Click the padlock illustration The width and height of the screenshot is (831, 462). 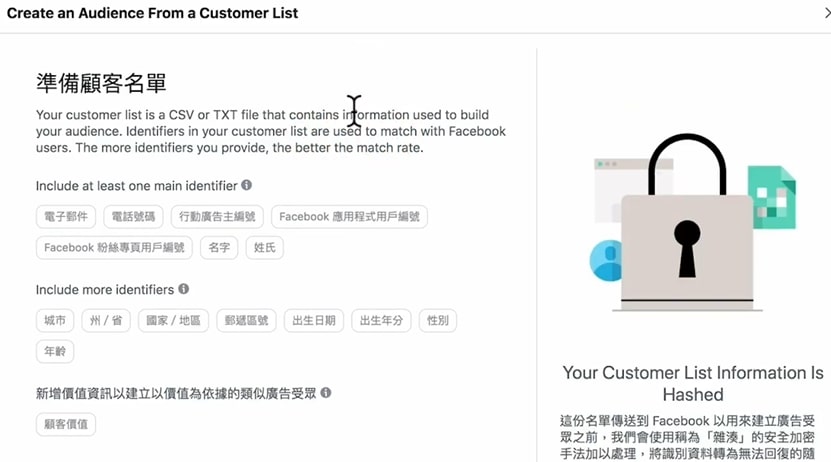pos(687,221)
